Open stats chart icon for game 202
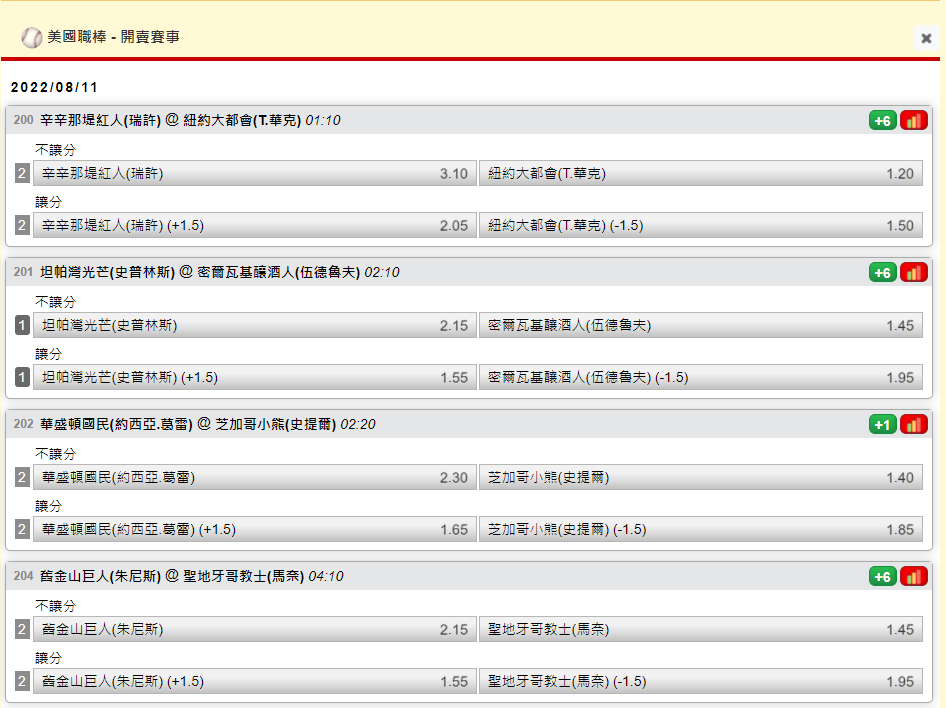Screen dimensions: 946x708 913,425
